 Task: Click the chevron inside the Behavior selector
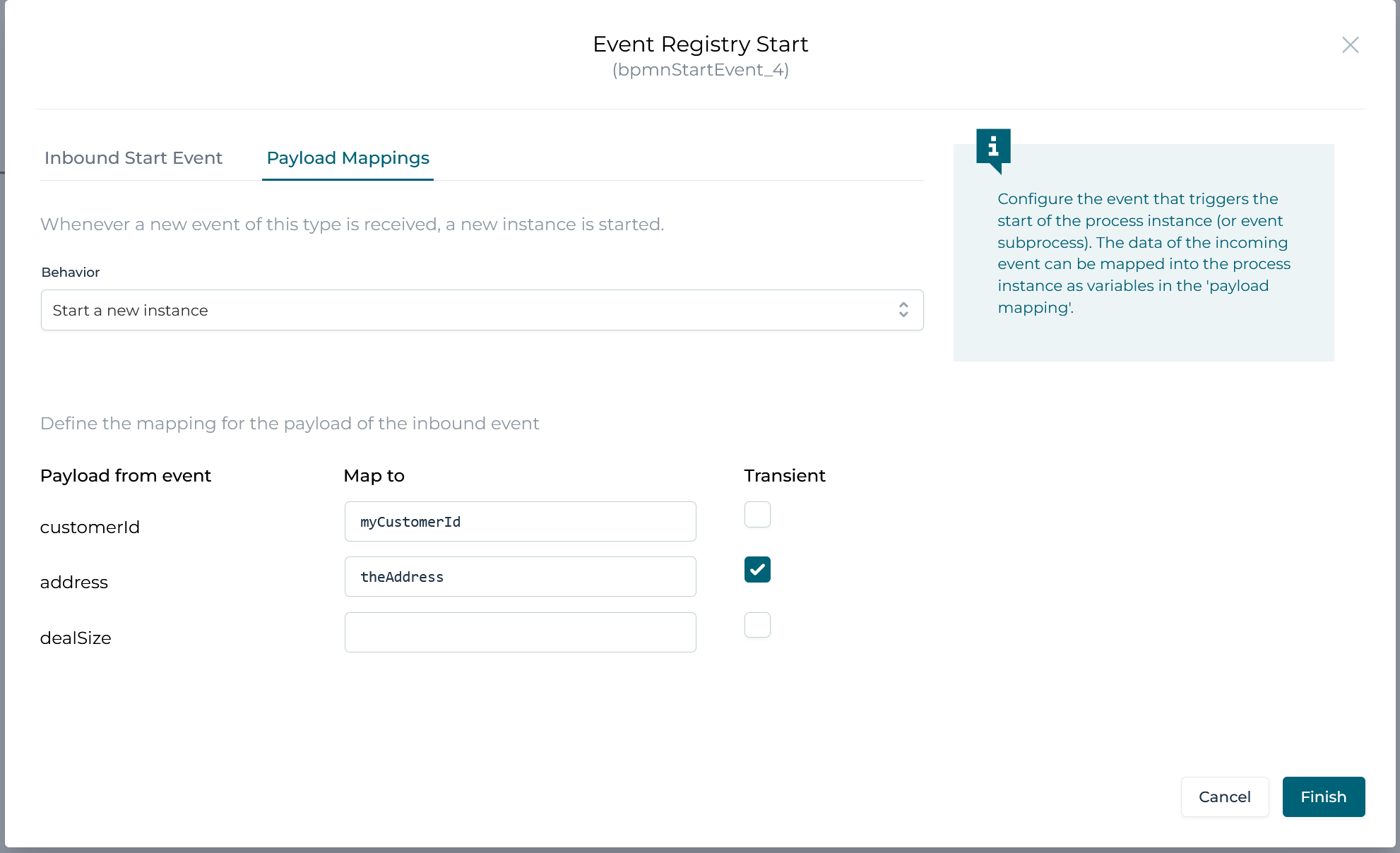coord(903,310)
